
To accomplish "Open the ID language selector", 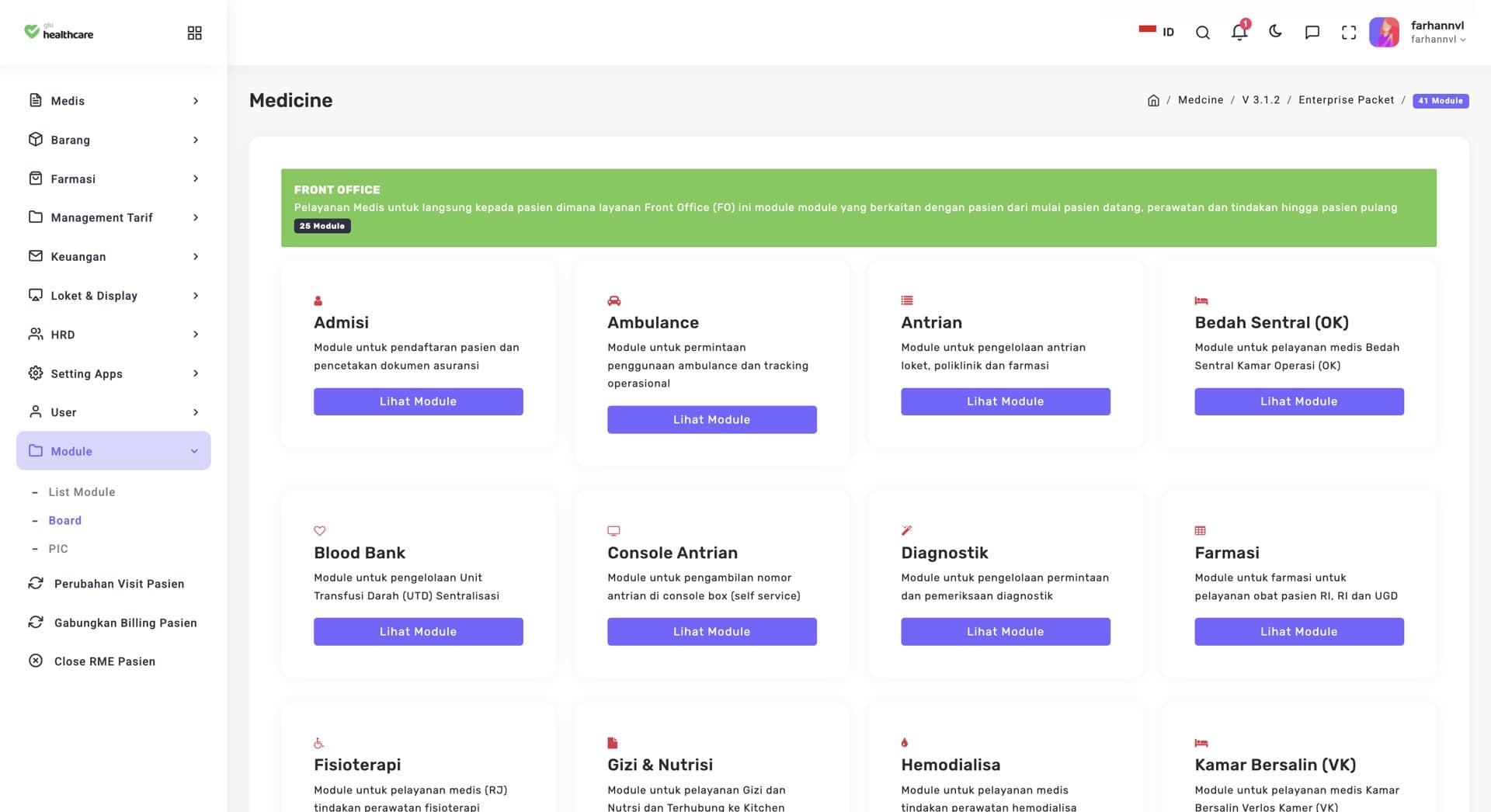I will pos(1156,32).
